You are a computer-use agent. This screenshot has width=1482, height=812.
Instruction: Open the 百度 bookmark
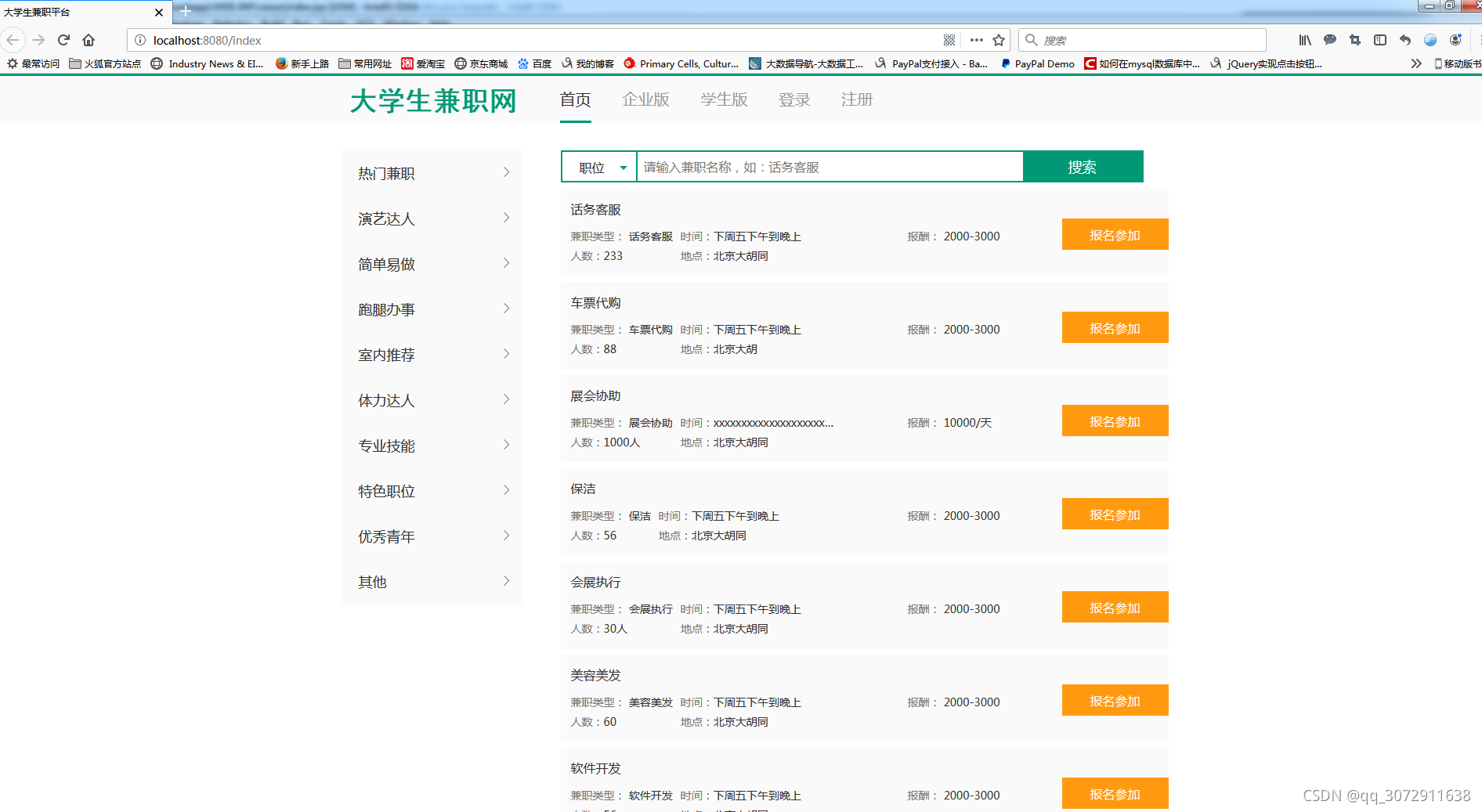[x=535, y=63]
